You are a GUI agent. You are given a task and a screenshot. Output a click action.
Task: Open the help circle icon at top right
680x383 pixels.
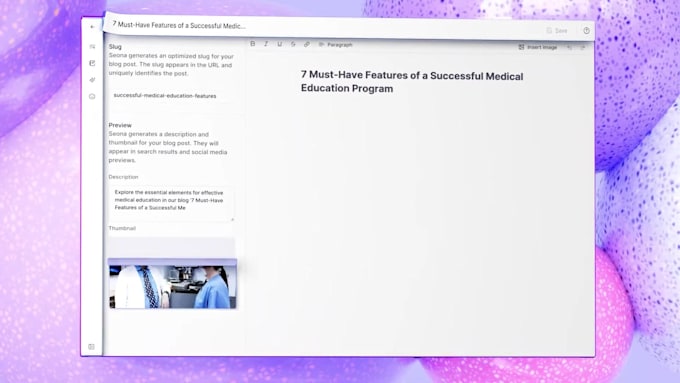point(586,31)
